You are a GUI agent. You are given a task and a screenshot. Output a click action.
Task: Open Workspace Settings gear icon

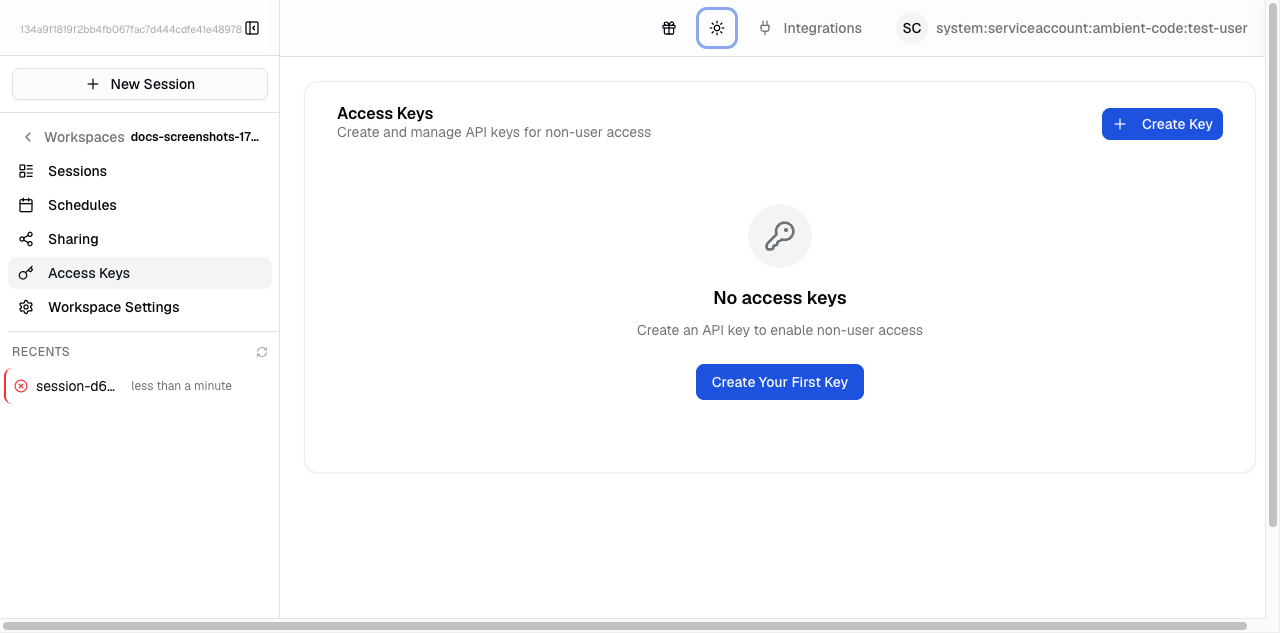tap(26, 306)
